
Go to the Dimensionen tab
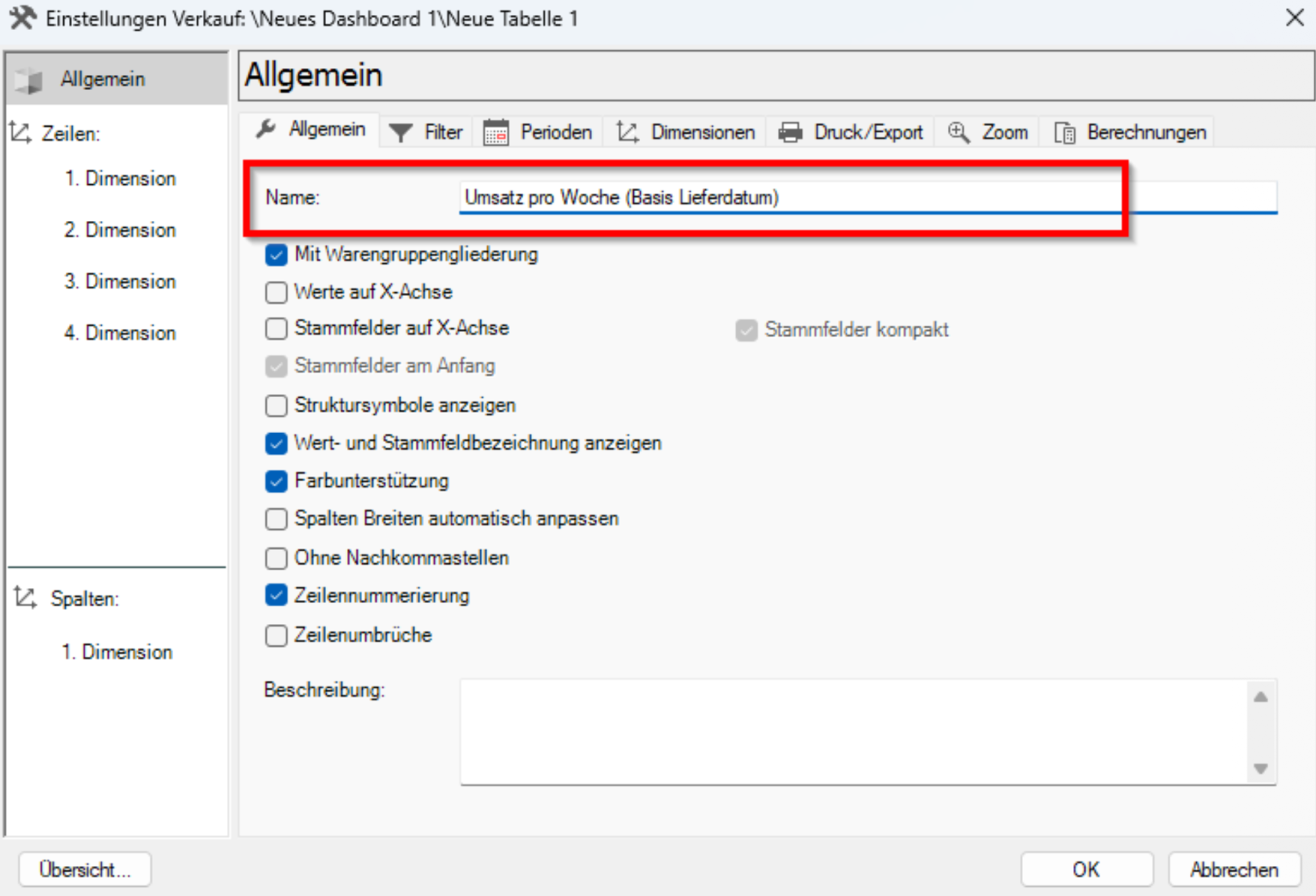click(x=685, y=132)
